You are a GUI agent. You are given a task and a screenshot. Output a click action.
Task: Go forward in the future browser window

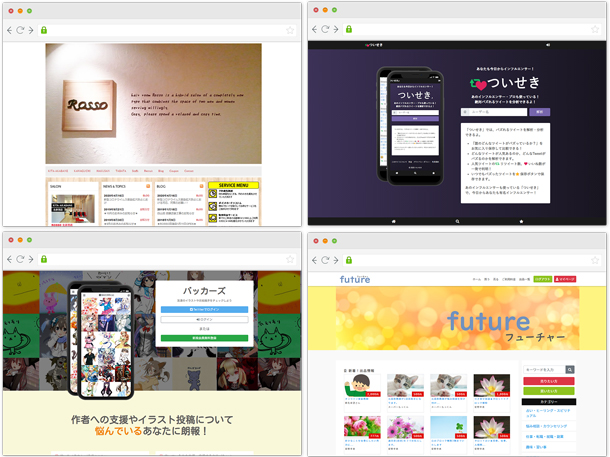tap(336, 260)
